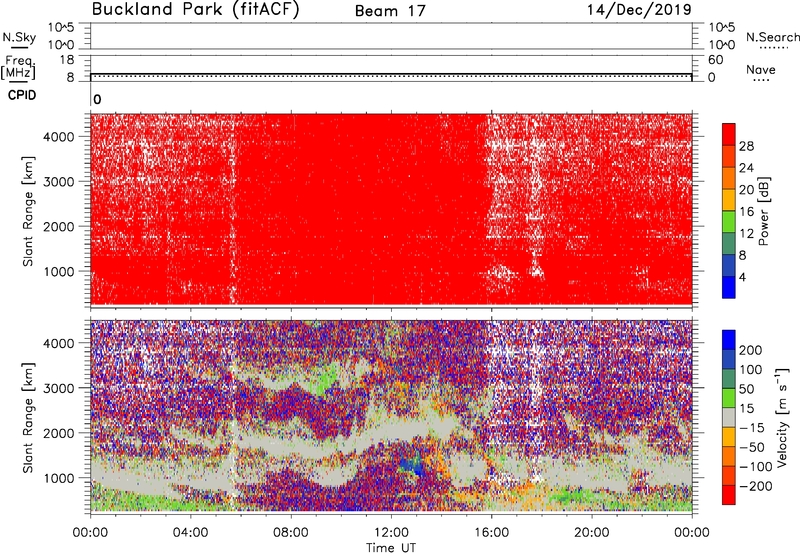Click the 'Buckland Park (fitACF)' title
This screenshot has height=554, width=800.
tap(195, 10)
